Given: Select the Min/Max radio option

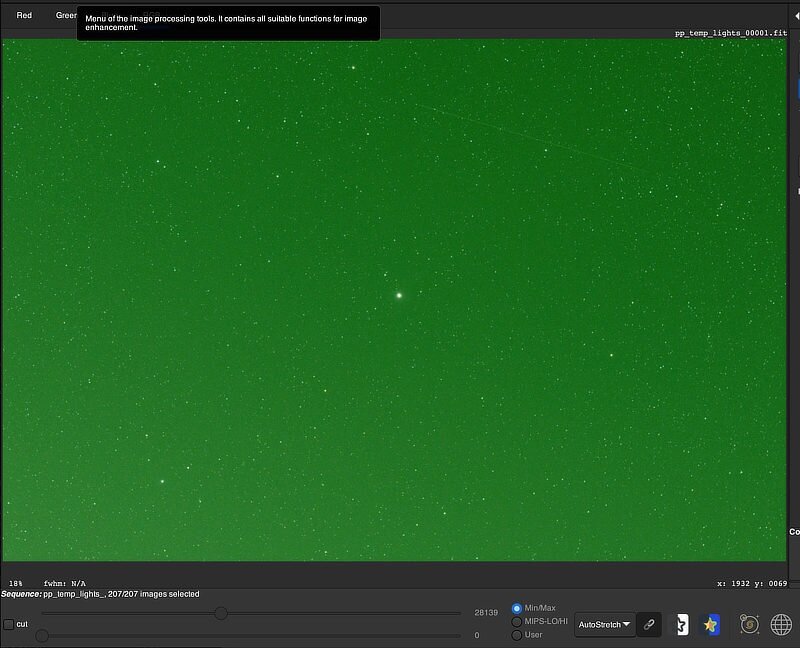Looking at the screenshot, I should [517, 608].
